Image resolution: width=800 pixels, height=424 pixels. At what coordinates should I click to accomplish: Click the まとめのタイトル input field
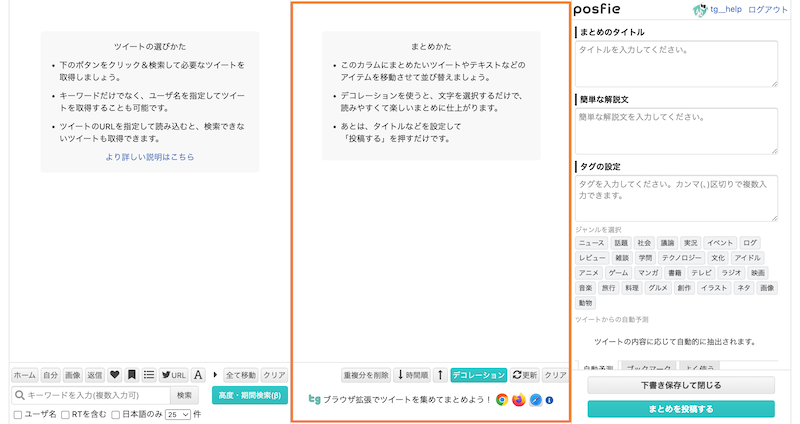(678, 55)
